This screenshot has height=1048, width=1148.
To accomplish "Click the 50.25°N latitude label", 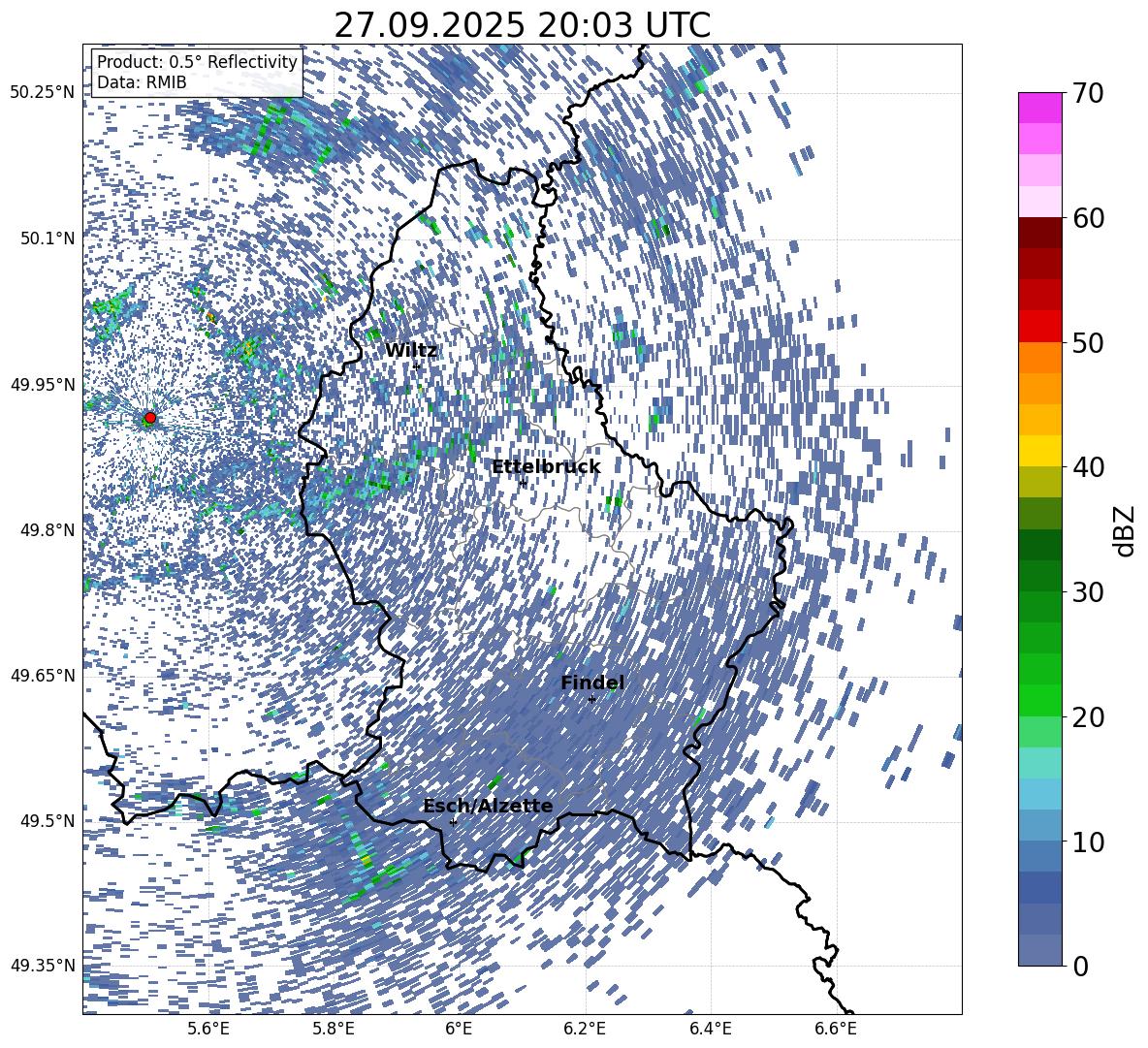I will click(x=43, y=93).
